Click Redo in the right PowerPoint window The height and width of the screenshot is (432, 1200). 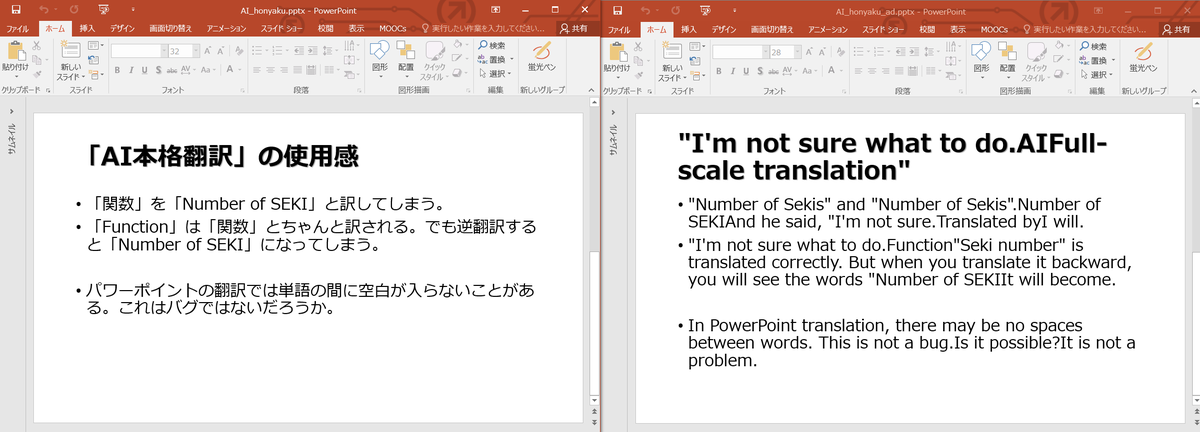pos(675,10)
